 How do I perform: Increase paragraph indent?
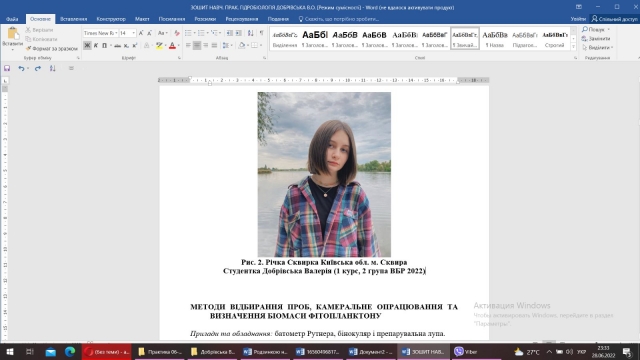pos(239,33)
